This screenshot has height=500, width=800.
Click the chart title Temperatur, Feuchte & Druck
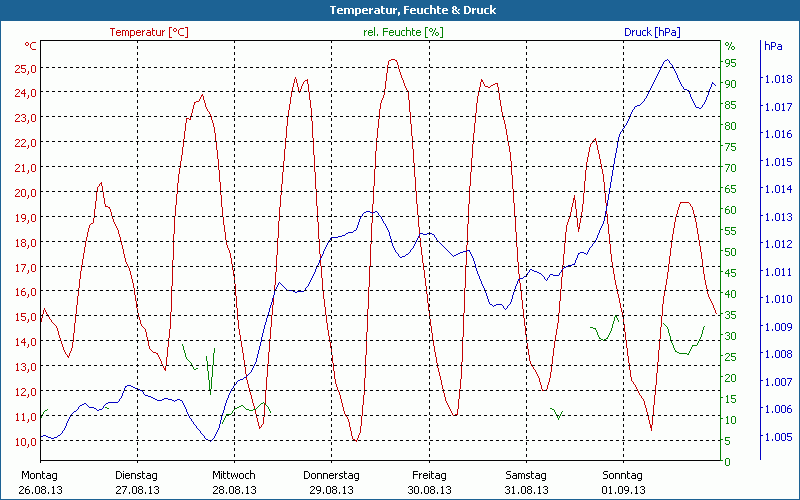tap(413, 10)
